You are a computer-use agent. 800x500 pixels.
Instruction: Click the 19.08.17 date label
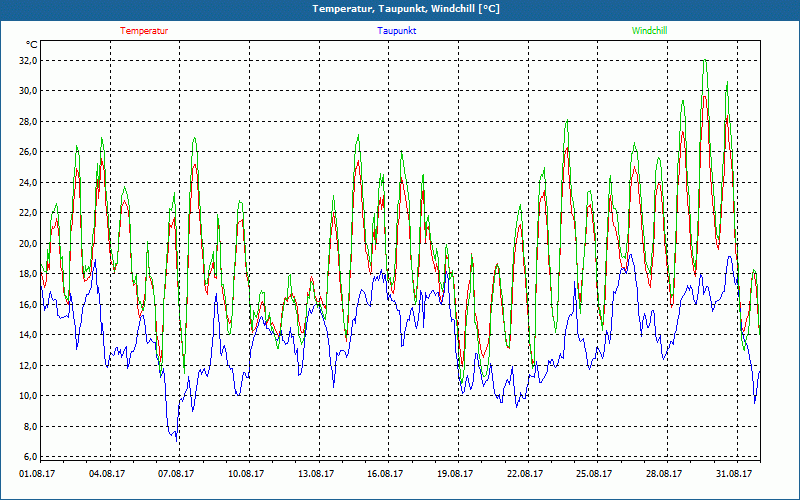tap(455, 474)
